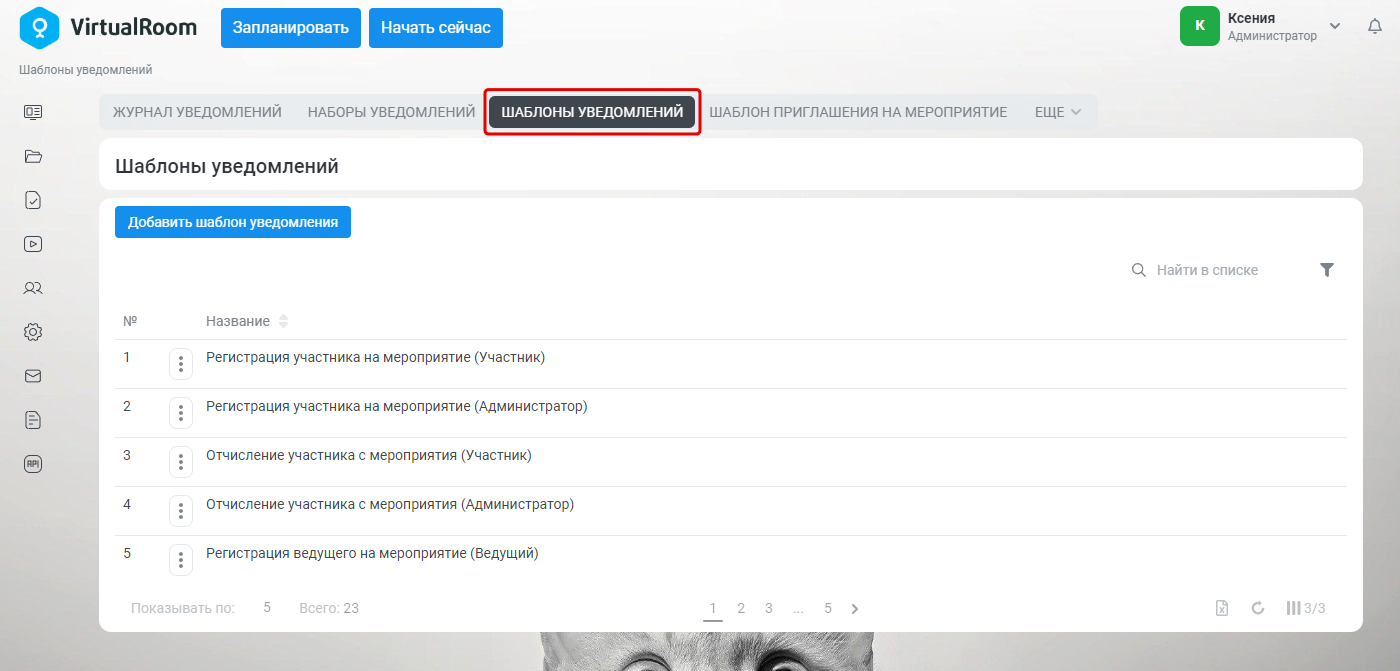Open the folder section in sidebar
Viewport: 1400px width, 671px height.
coord(33,156)
